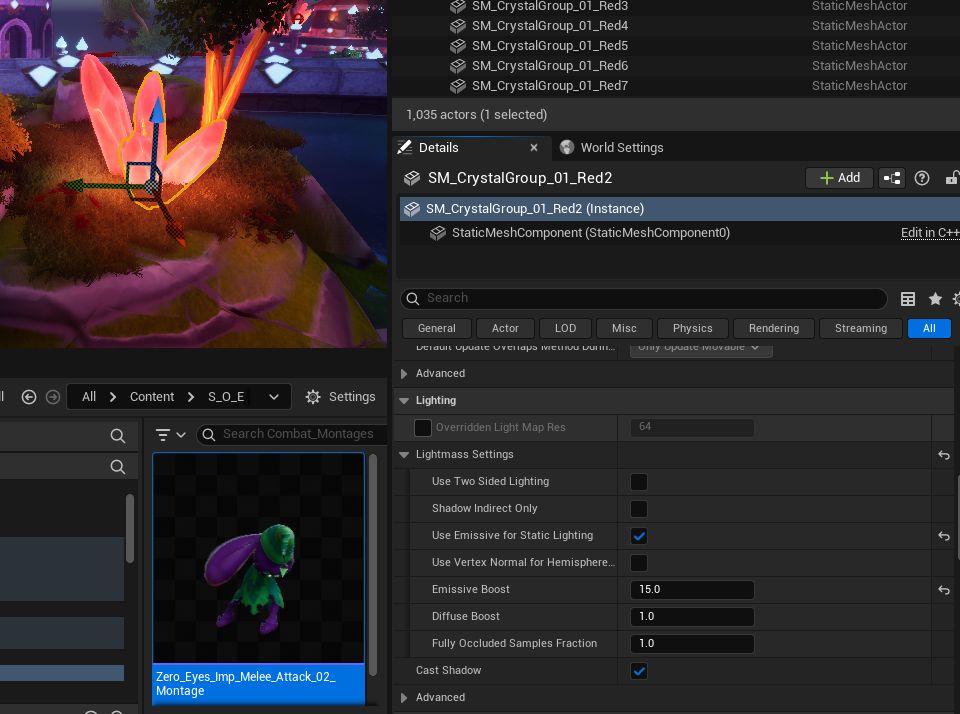The height and width of the screenshot is (714, 960).
Task: Collapse the Lighting section
Action: pos(403,400)
